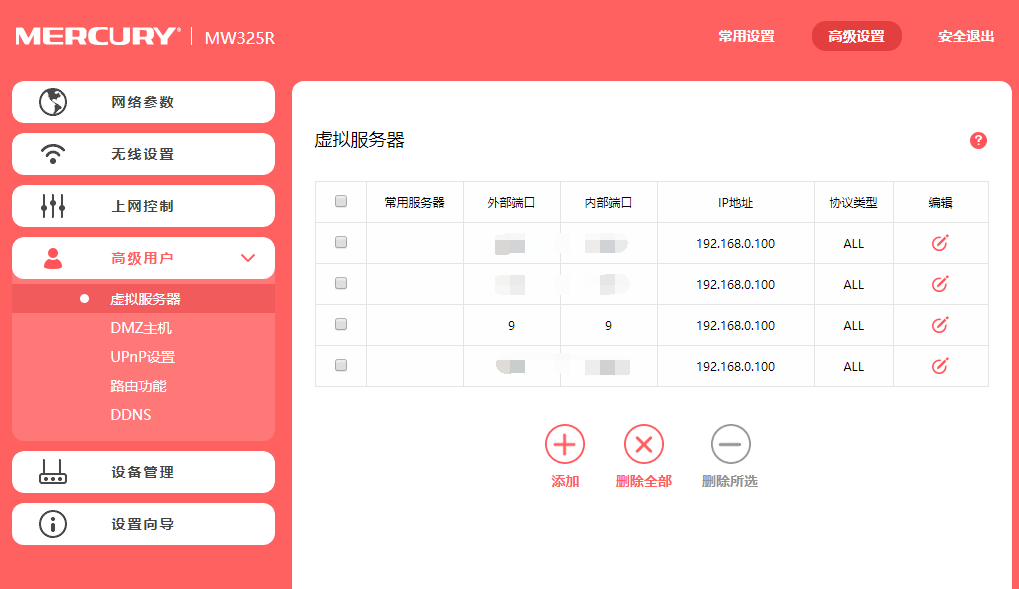This screenshot has width=1019, height=589.
Task: Open 路由功能 in the sidebar
Action: coord(138,386)
